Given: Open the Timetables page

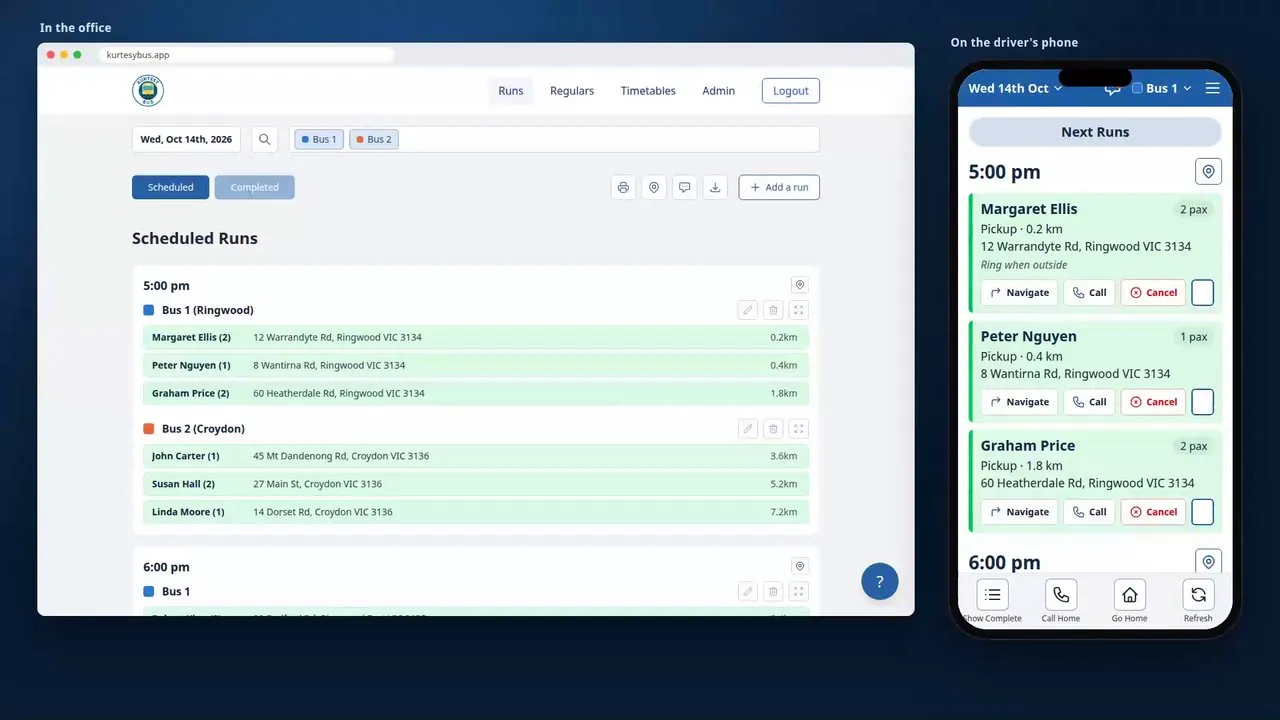Looking at the screenshot, I should (x=648, y=91).
